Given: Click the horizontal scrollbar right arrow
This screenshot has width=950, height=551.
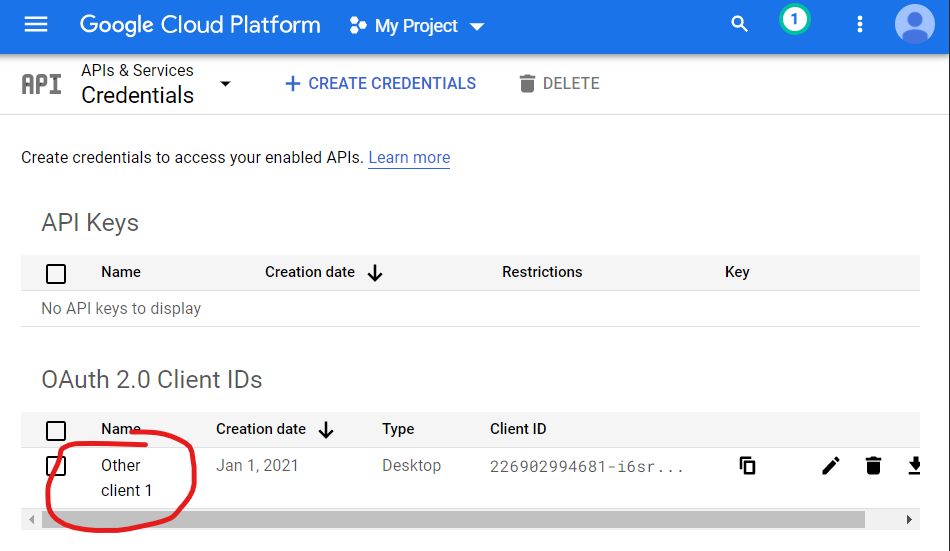Looking at the screenshot, I should (x=909, y=520).
